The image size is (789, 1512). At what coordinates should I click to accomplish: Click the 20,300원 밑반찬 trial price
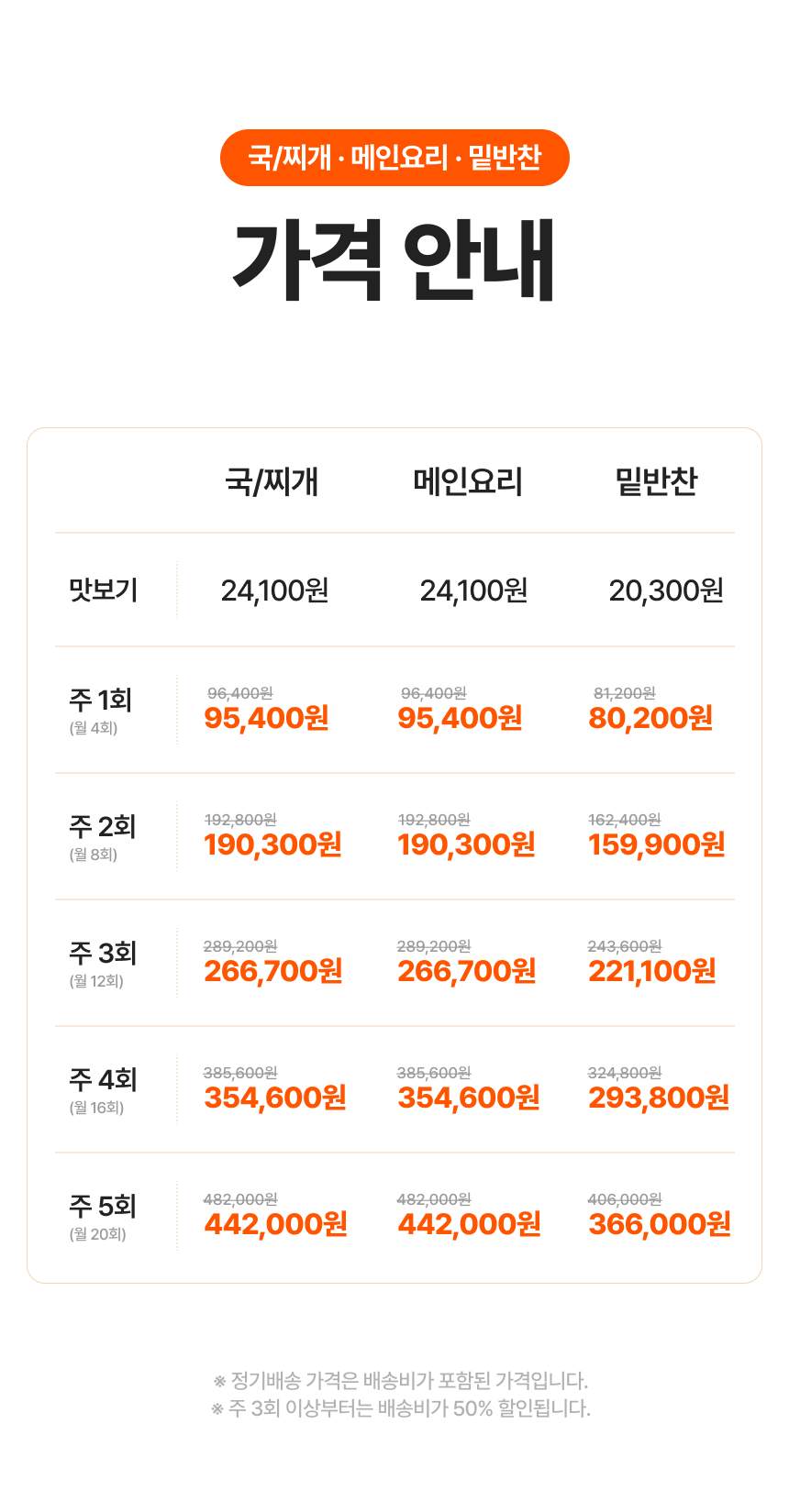[x=666, y=590]
